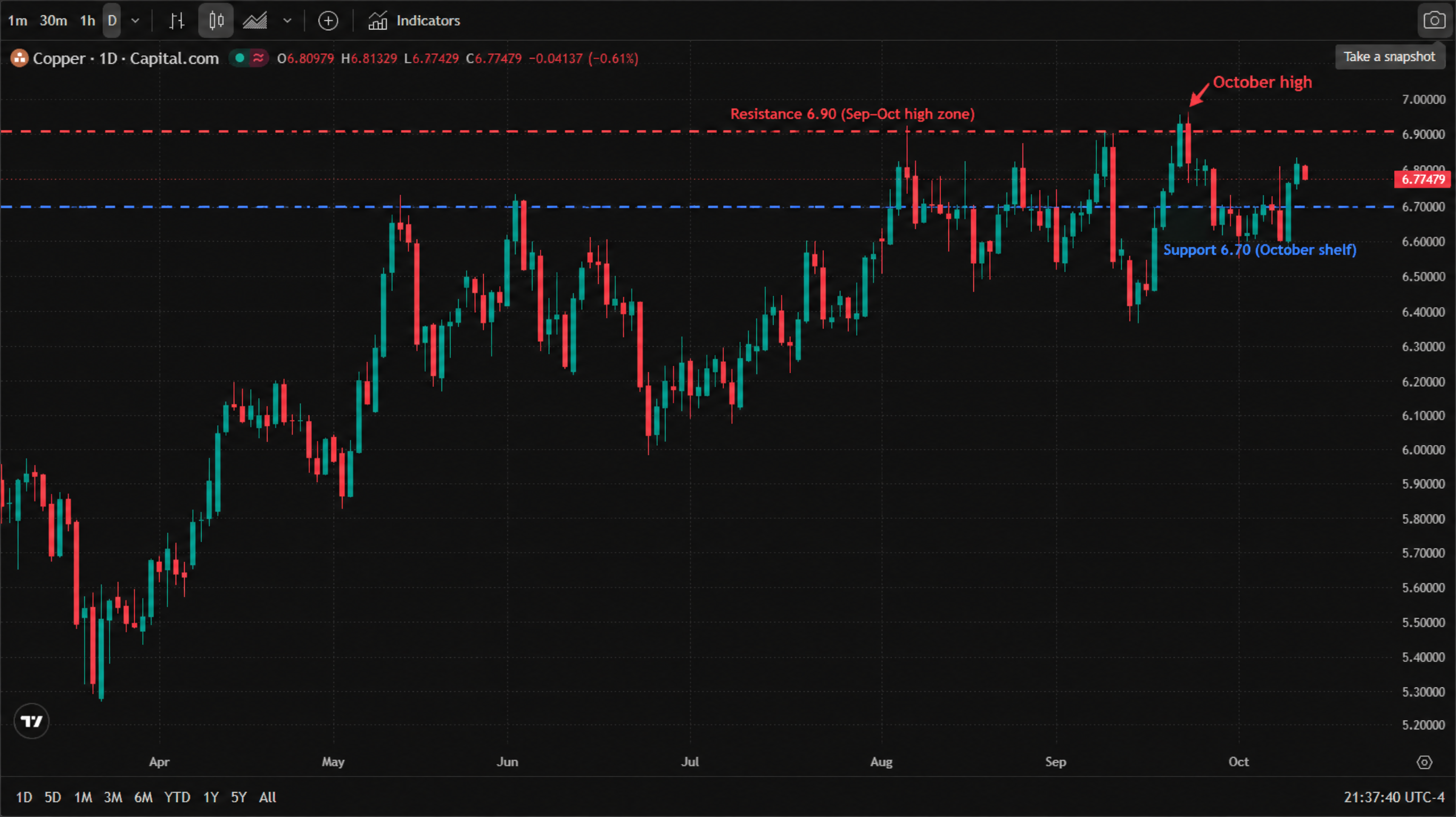Click the 7.00000 price axis label
Viewport: 1456px width, 817px height.
[1423, 99]
